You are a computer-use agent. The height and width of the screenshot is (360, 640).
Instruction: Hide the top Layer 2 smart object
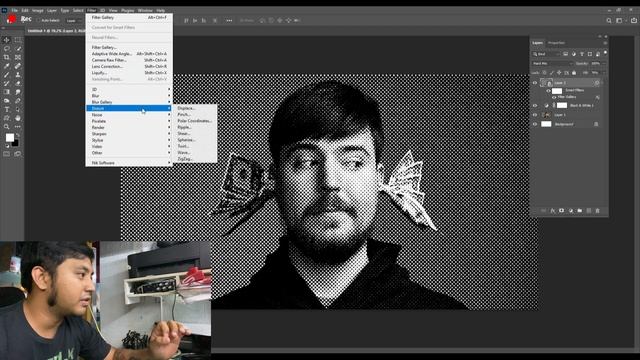point(535,83)
